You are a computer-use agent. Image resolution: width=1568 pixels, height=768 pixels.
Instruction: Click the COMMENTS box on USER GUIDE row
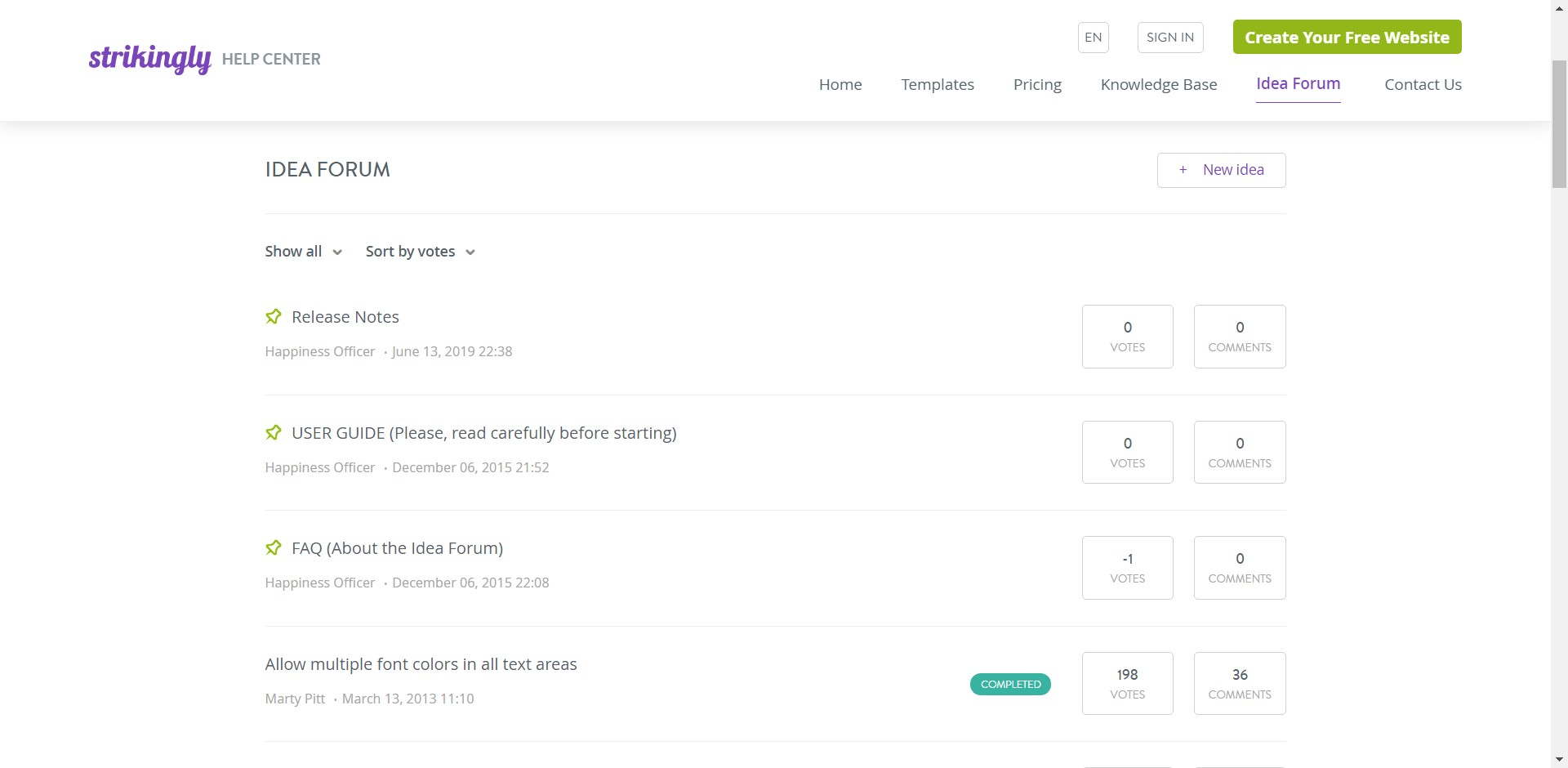click(1239, 452)
